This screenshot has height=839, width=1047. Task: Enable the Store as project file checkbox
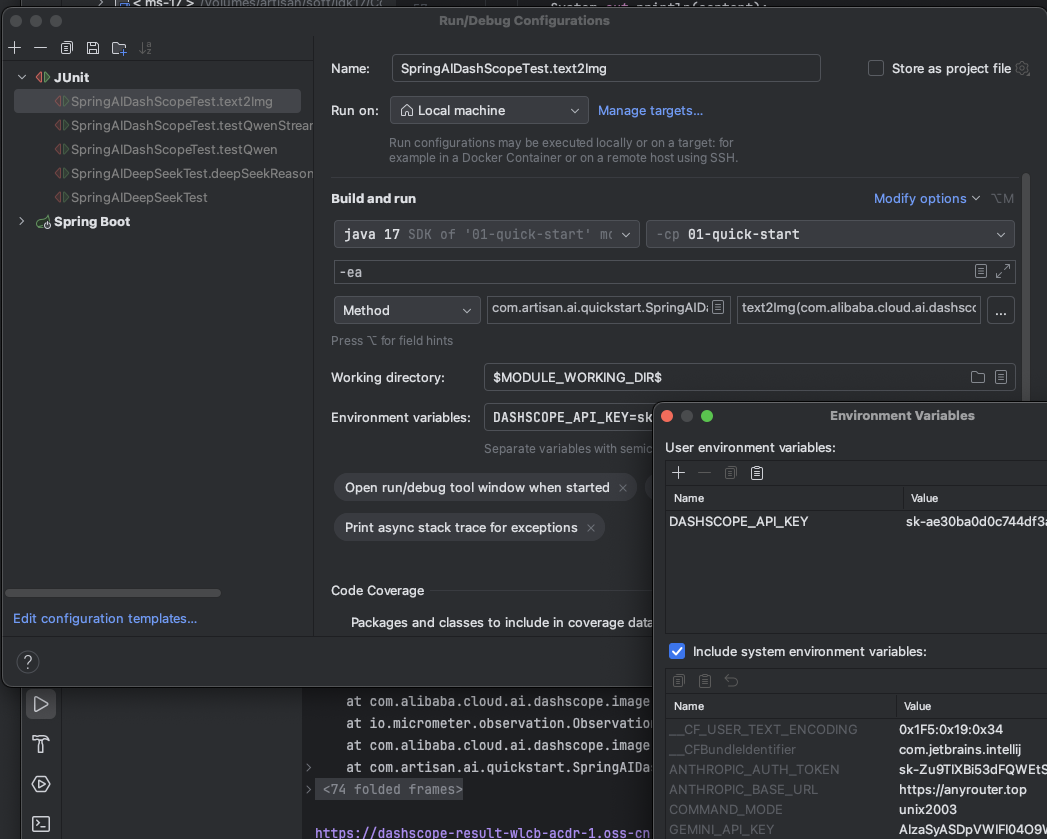point(876,68)
